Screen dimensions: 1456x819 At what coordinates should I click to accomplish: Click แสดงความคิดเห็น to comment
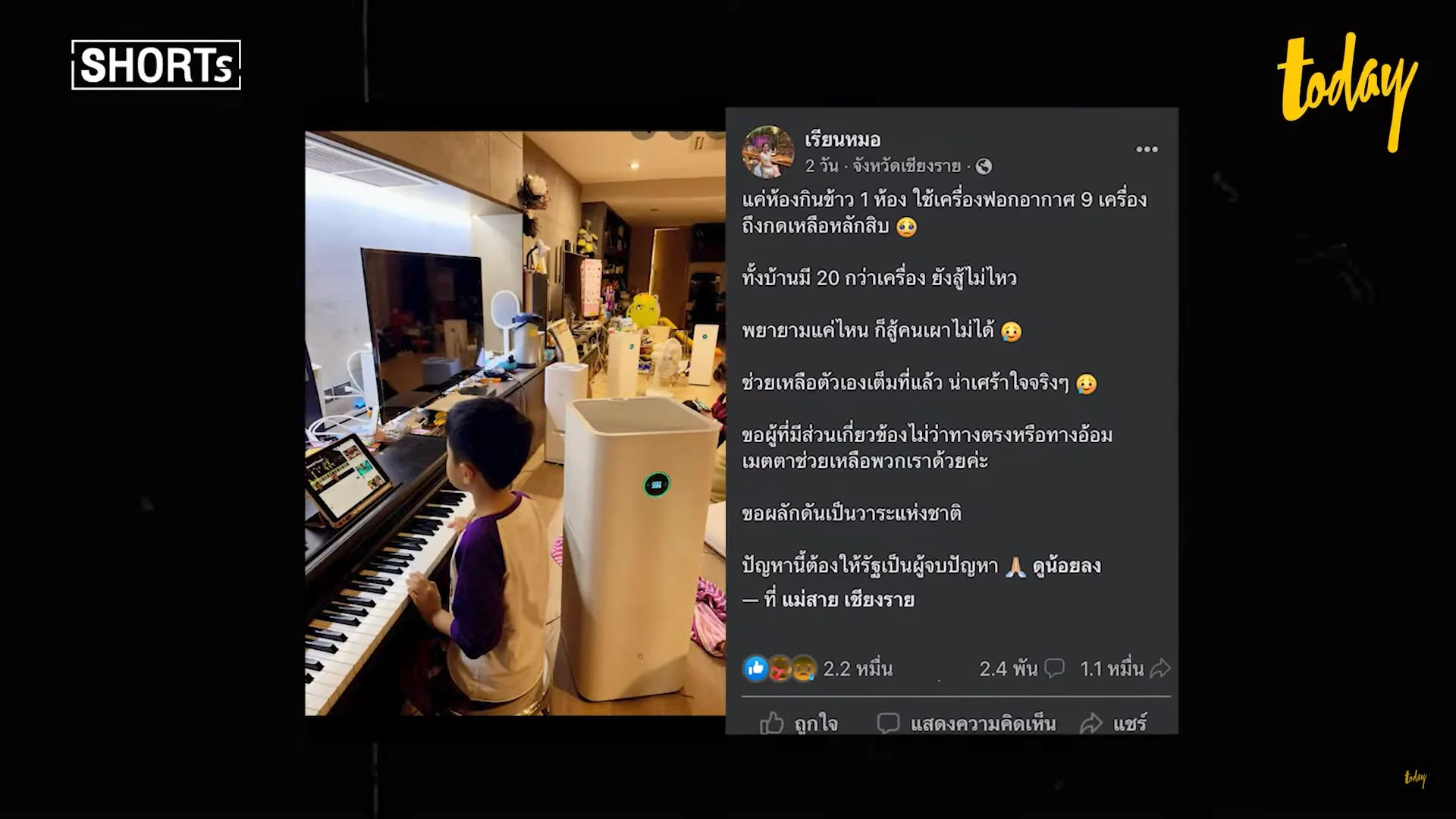point(966,723)
